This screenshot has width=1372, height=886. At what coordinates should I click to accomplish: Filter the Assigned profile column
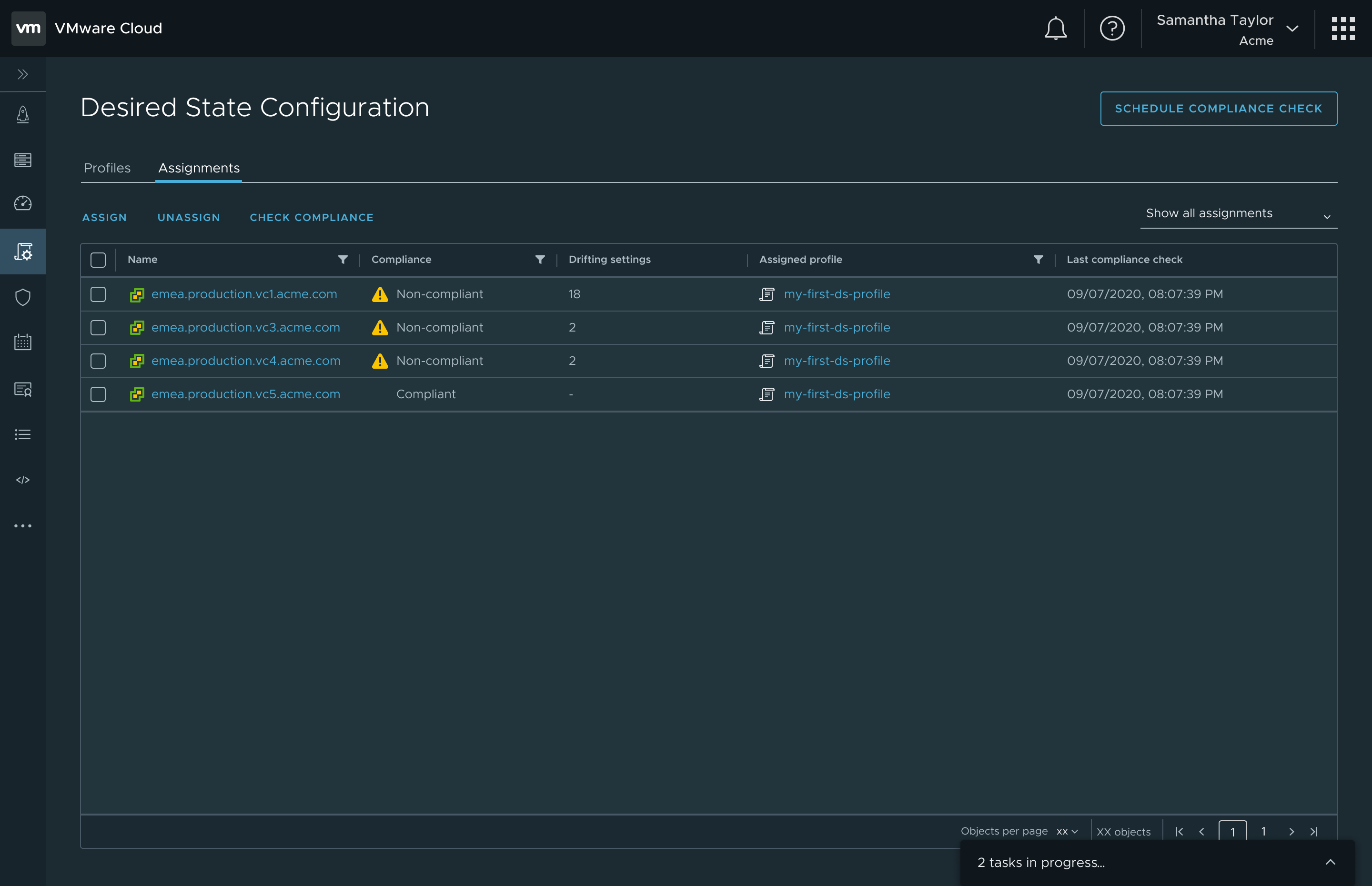tap(1039, 260)
